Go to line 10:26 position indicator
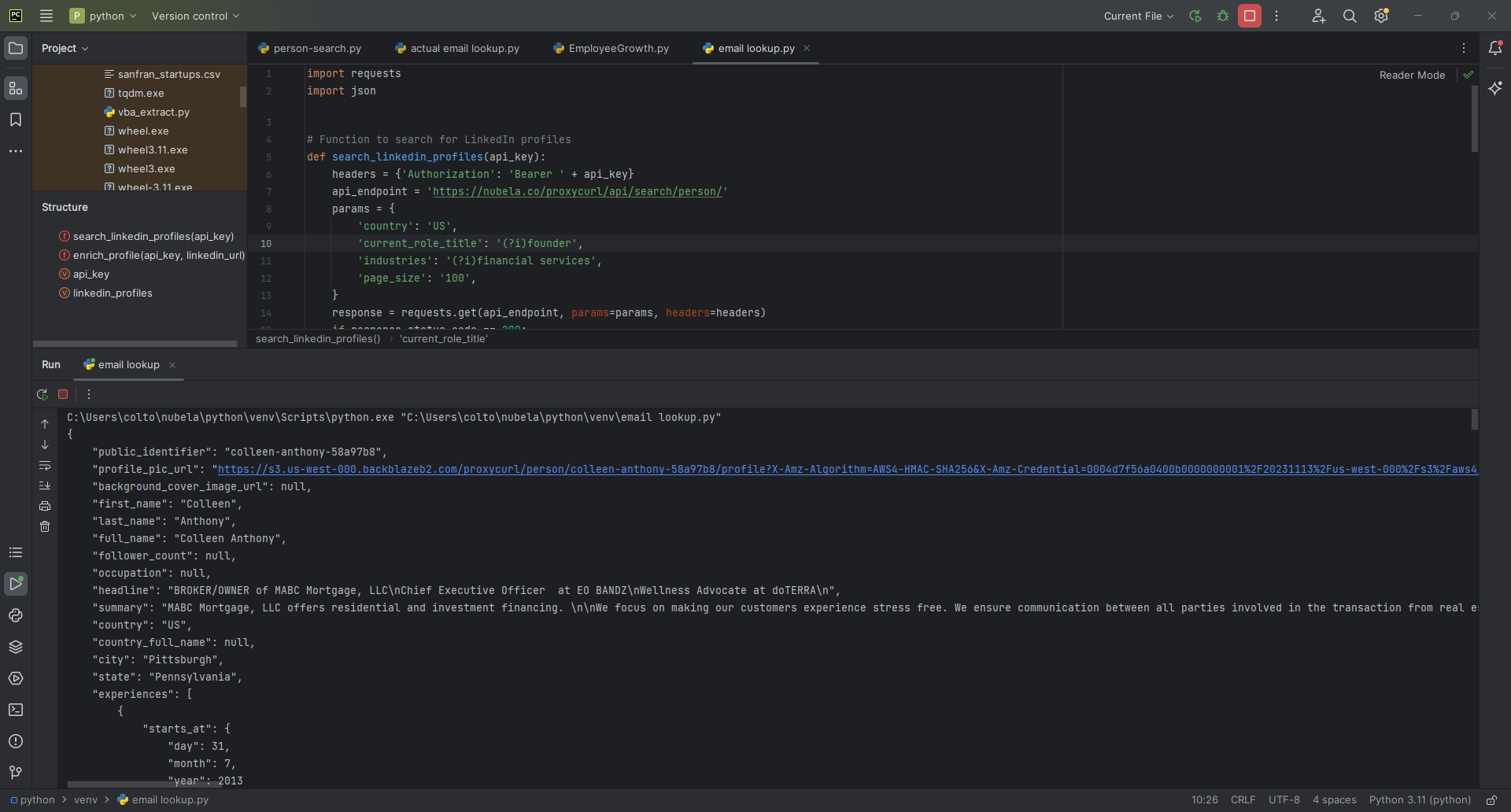Image resolution: width=1511 pixels, height=812 pixels. (1204, 800)
